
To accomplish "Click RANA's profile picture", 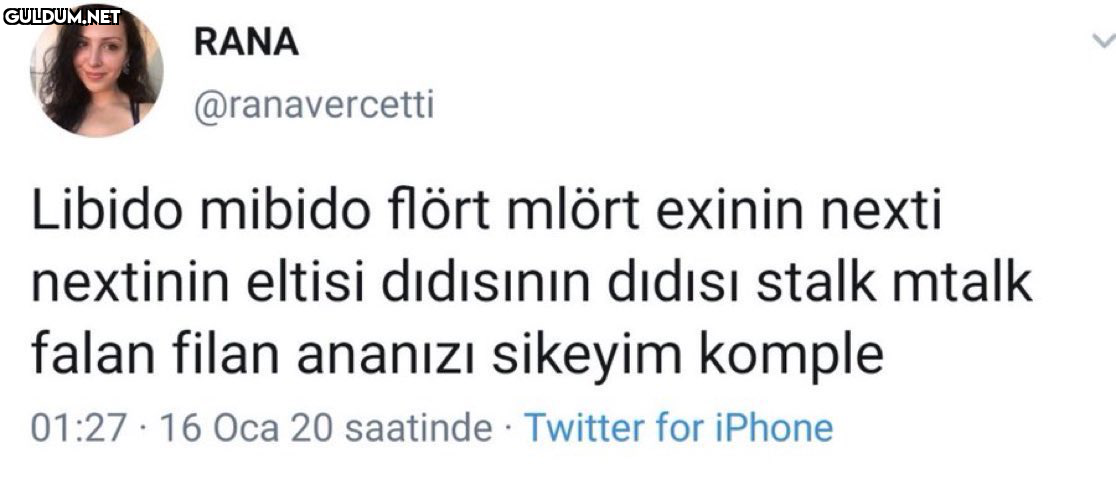I will (x=97, y=70).
